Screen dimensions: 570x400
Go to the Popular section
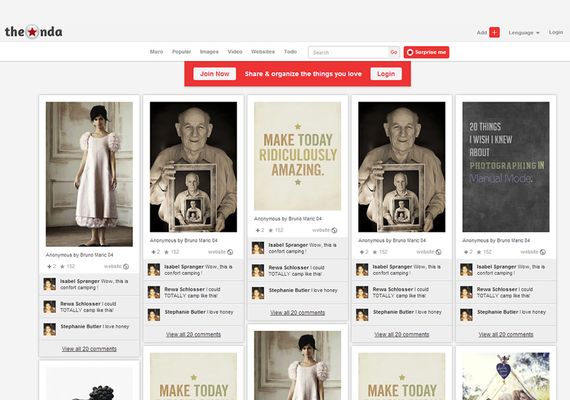(x=181, y=52)
